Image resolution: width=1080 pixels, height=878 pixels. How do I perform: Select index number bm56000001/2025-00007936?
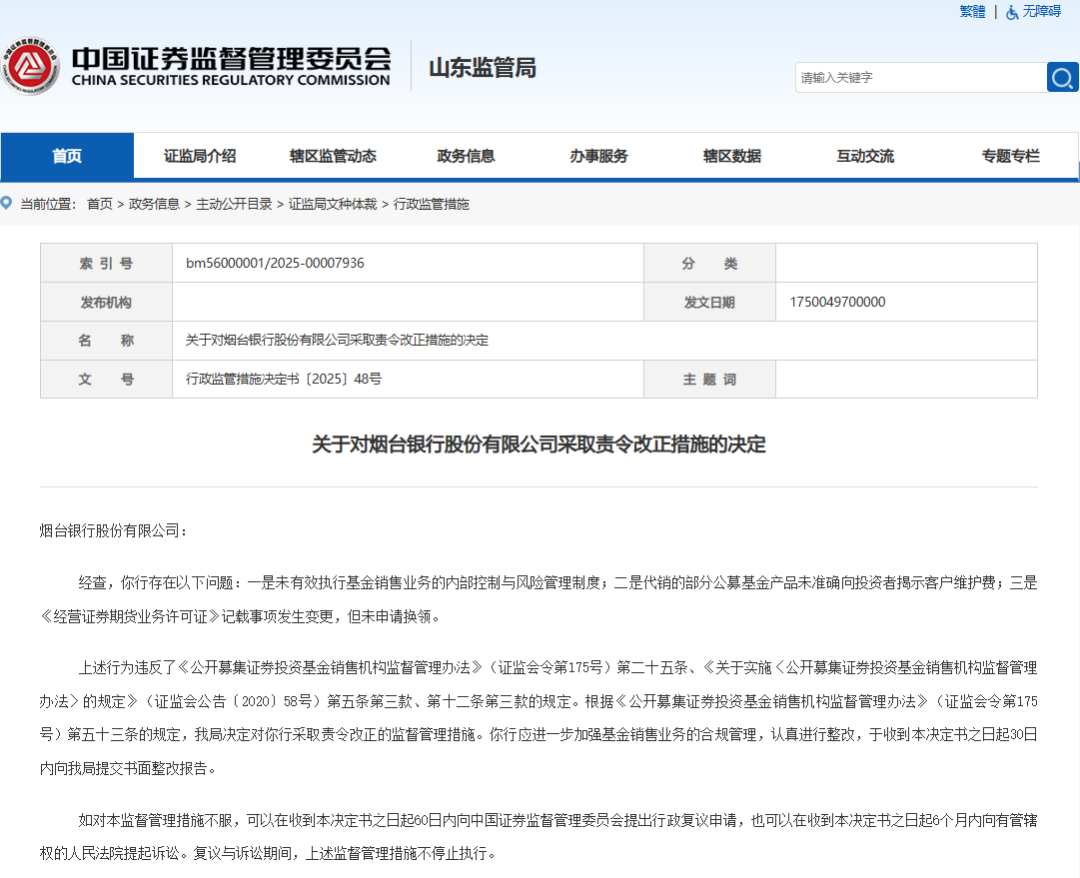pos(275,263)
